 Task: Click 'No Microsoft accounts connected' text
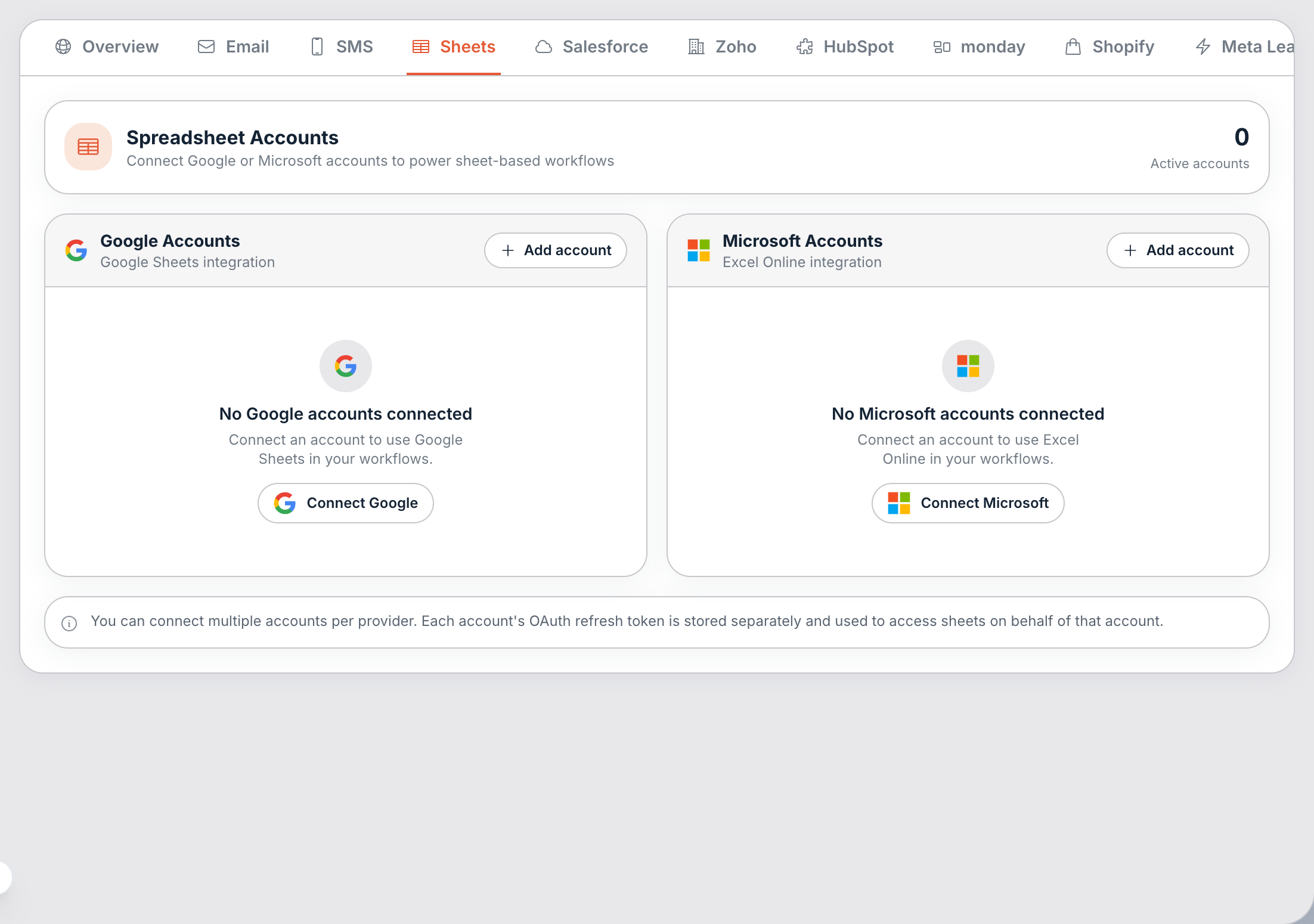[968, 414]
